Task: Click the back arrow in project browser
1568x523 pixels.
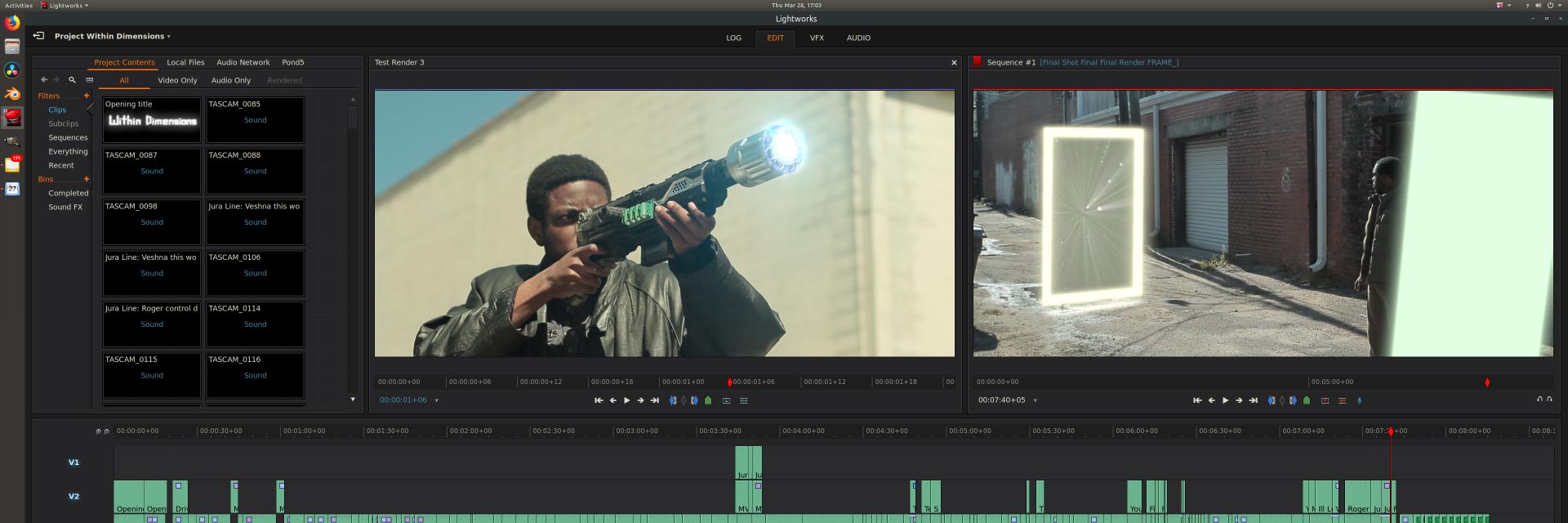Action: coord(44,80)
